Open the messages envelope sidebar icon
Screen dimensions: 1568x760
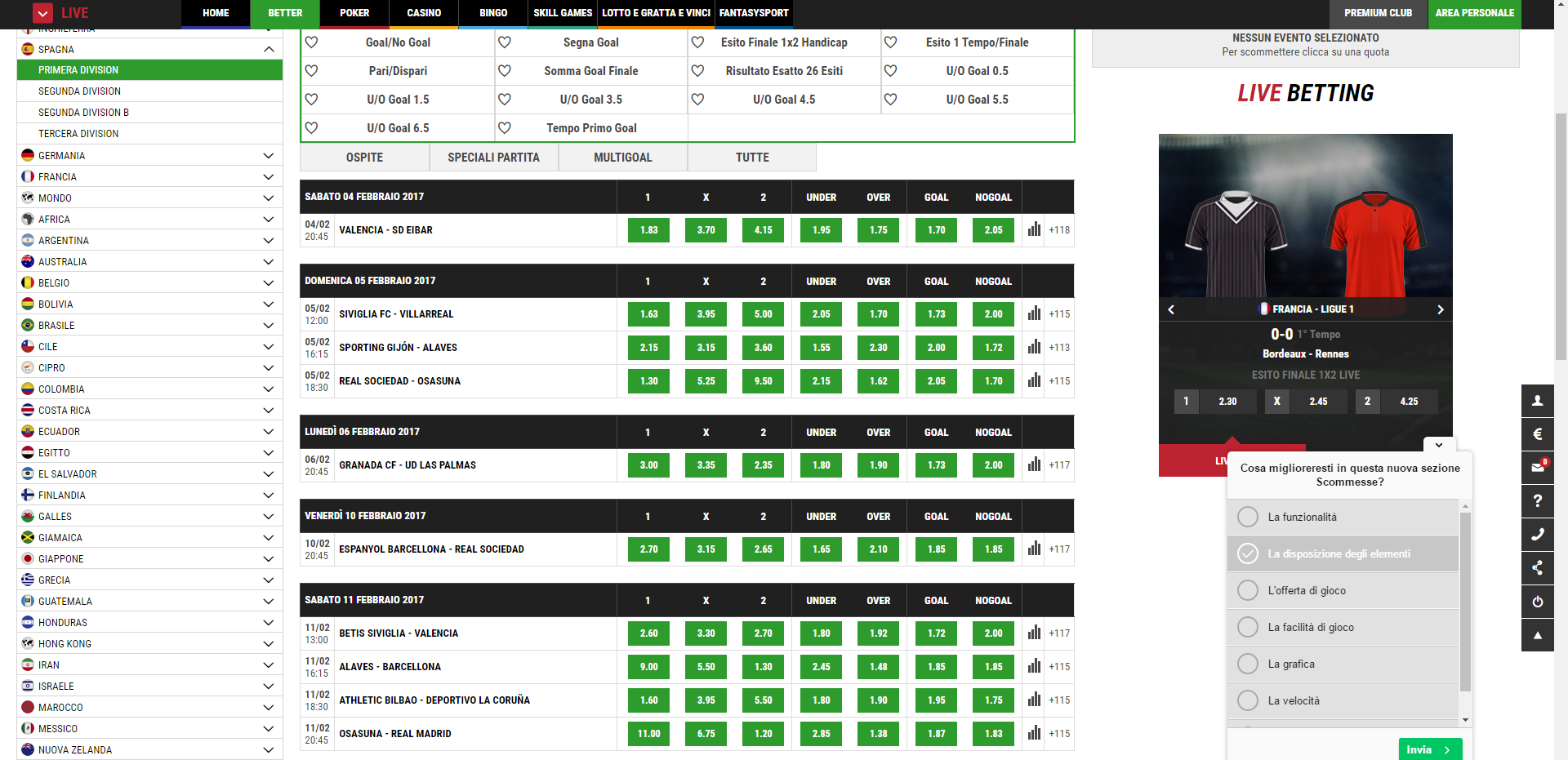1537,468
